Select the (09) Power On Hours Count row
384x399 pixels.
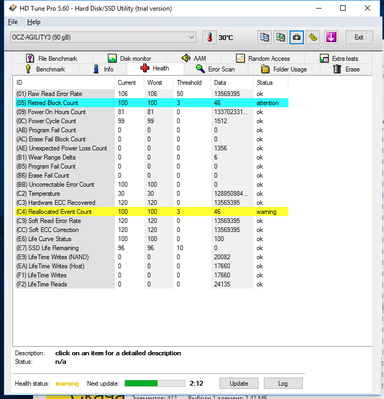coord(152,112)
